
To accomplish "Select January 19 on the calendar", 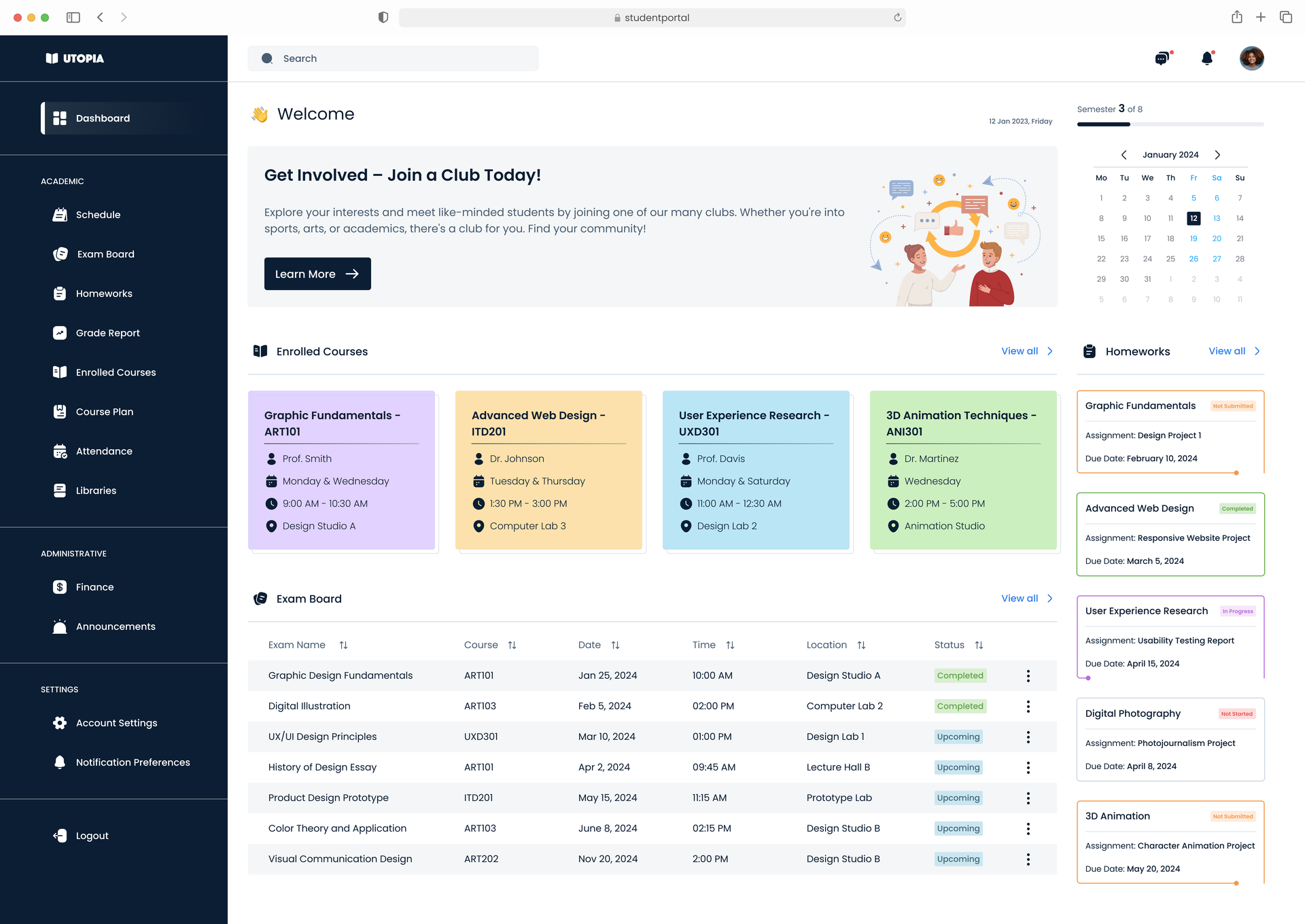I will (x=1194, y=238).
